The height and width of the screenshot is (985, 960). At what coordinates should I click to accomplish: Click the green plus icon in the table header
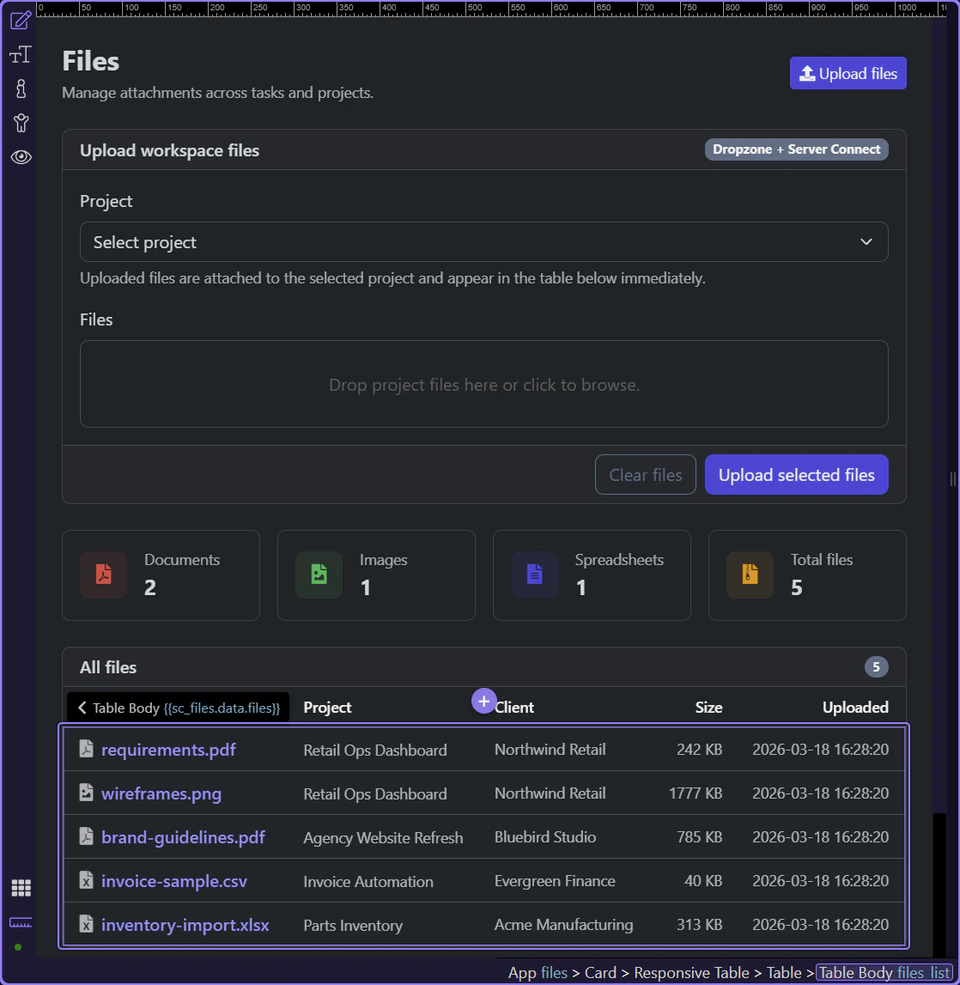[x=484, y=701]
